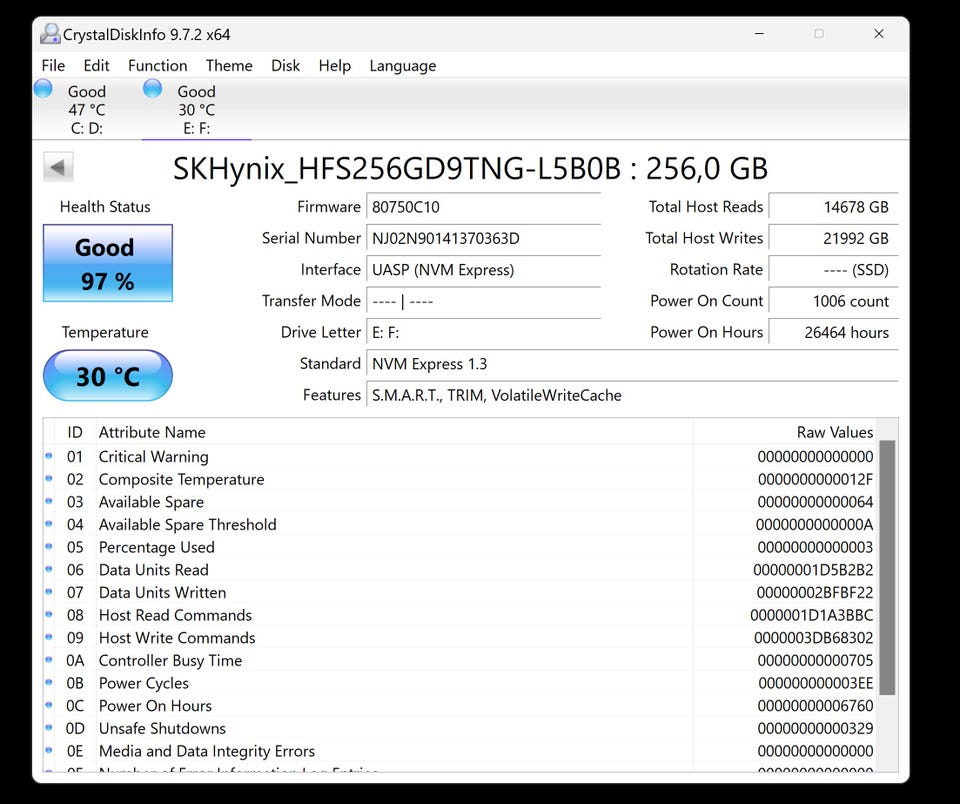Click the Critical Warning status dot
The width and height of the screenshot is (960, 804).
pyautogui.click(x=49, y=456)
